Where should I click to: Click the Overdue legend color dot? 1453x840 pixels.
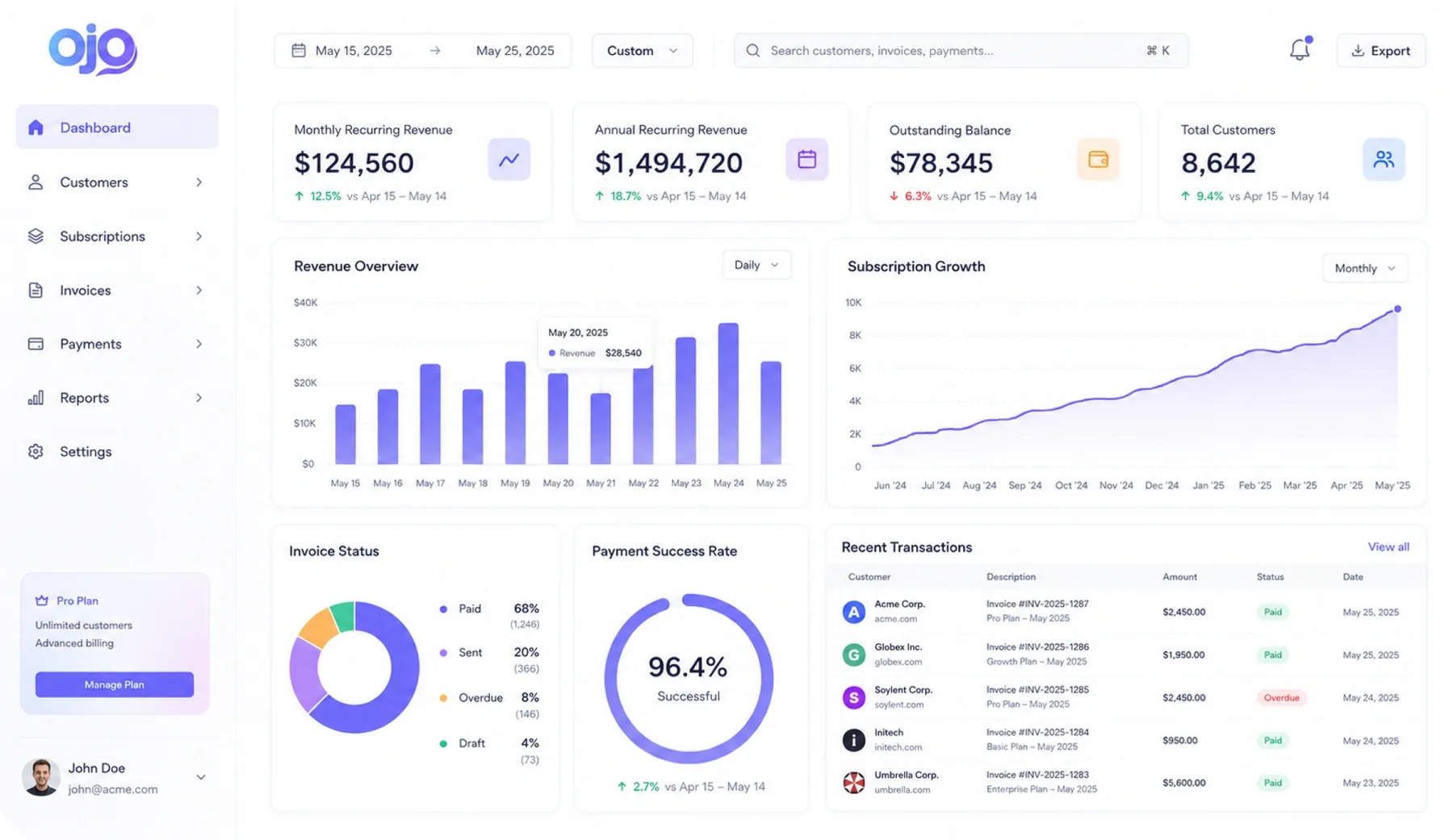pyautogui.click(x=443, y=698)
